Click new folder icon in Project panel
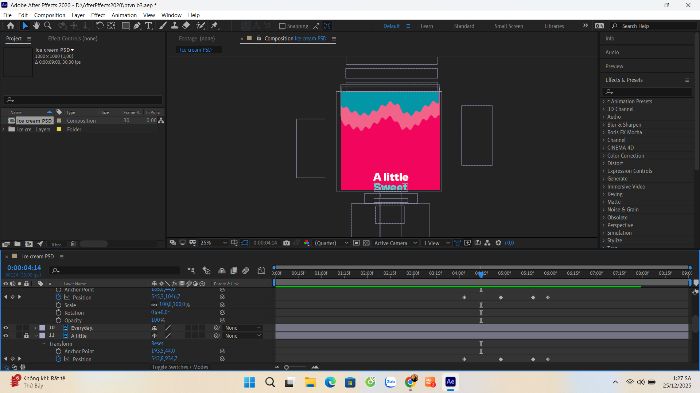 (x=17, y=244)
